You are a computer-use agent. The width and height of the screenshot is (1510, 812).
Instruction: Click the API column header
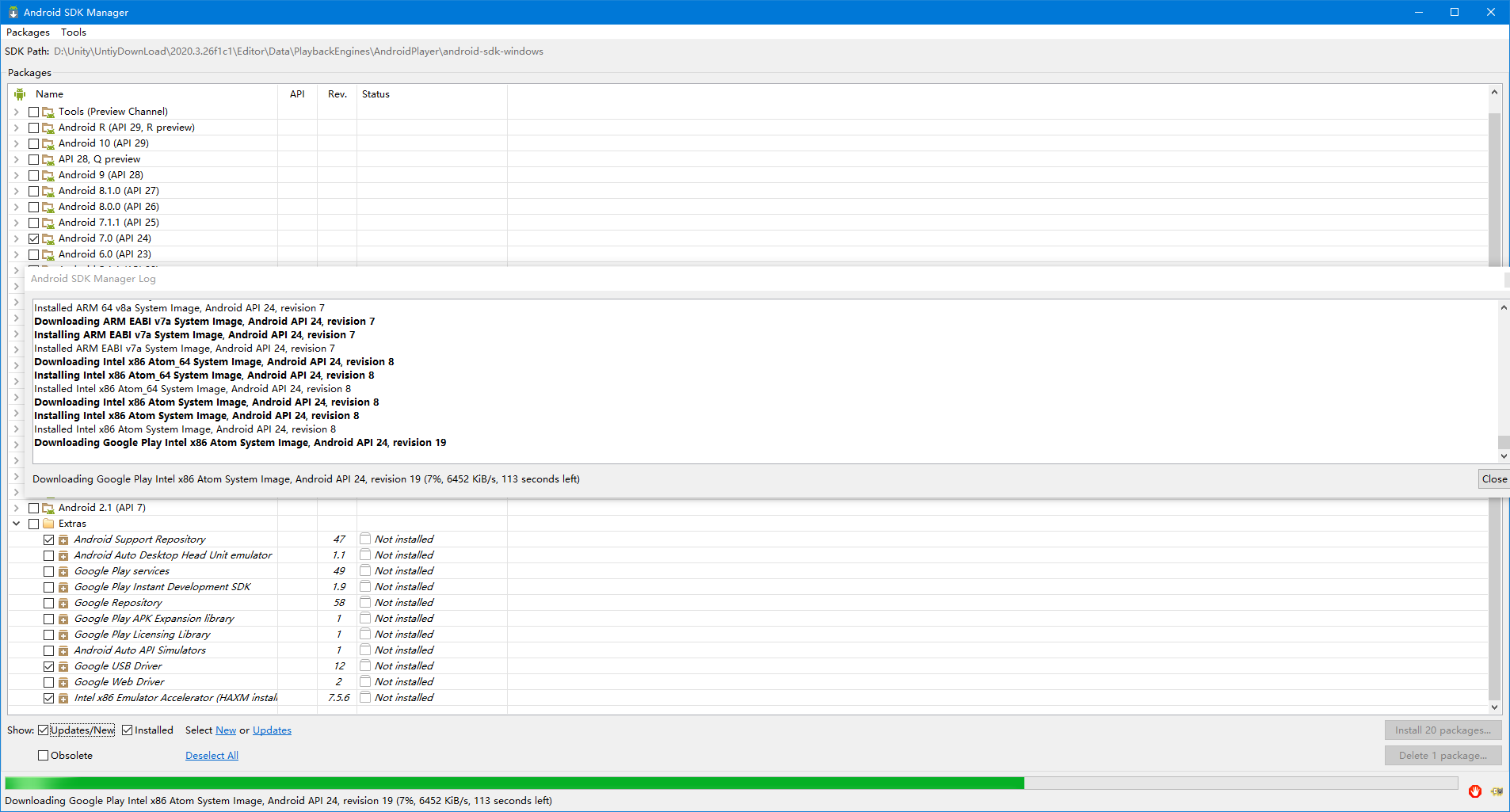click(x=297, y=94)
